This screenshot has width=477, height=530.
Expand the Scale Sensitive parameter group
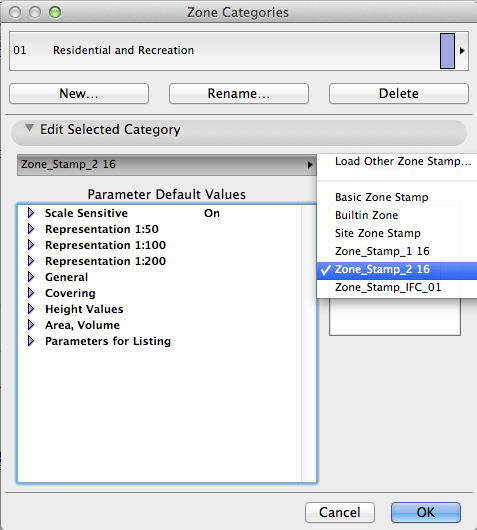[31, 213]
